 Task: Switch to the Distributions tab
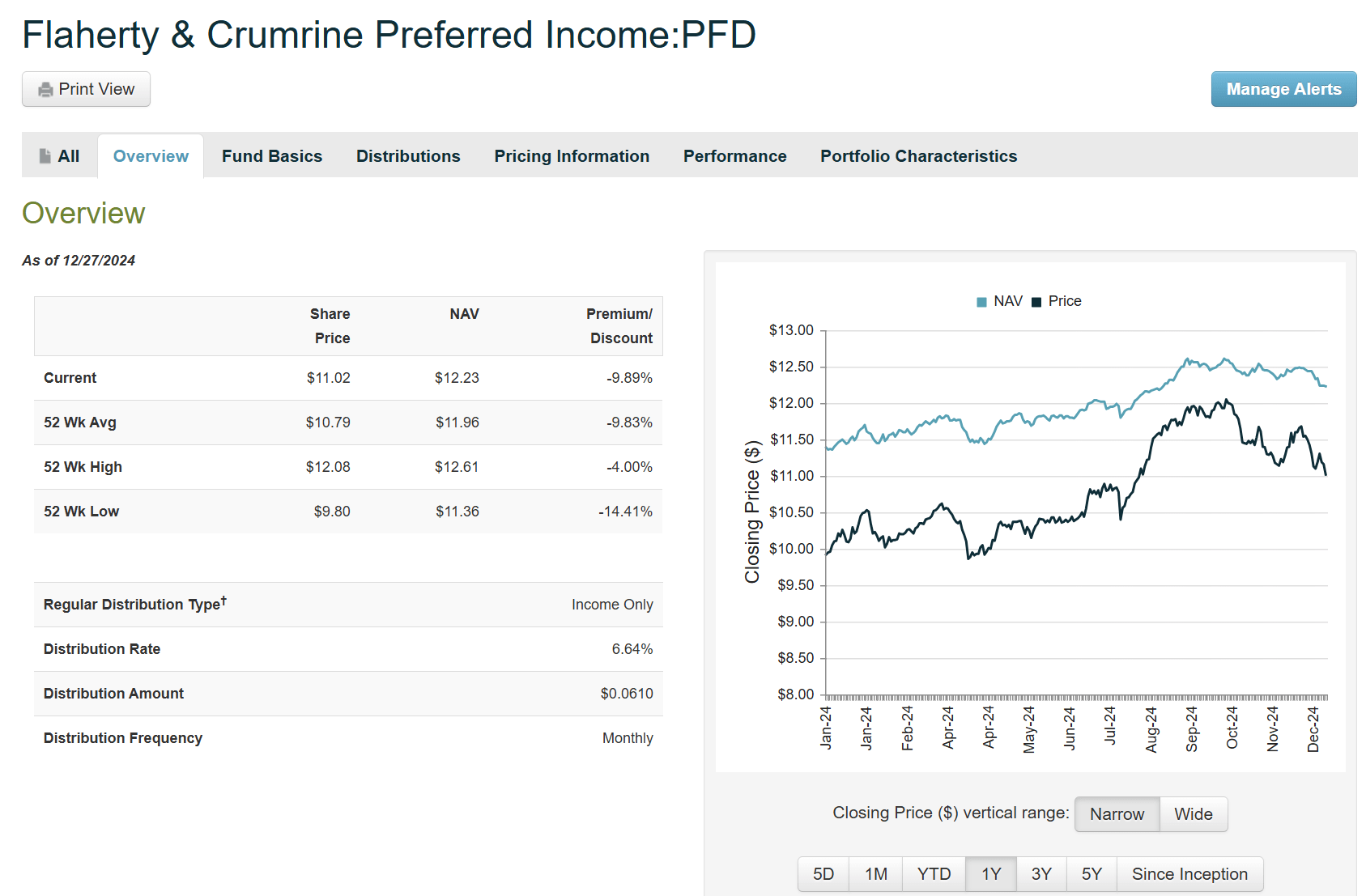tap(408, 155)
